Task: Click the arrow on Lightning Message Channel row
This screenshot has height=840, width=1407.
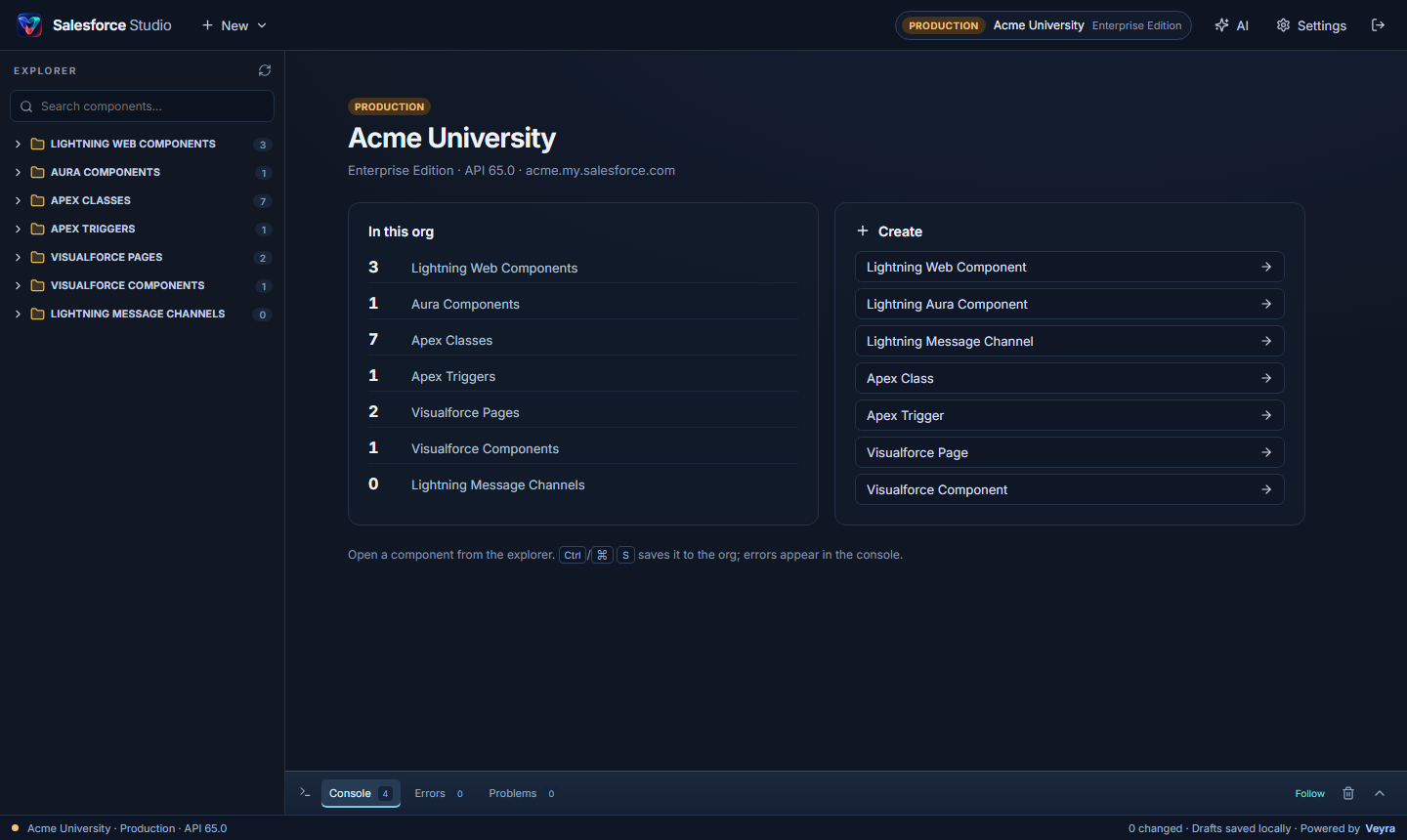Action: [x=1266, y=341]
